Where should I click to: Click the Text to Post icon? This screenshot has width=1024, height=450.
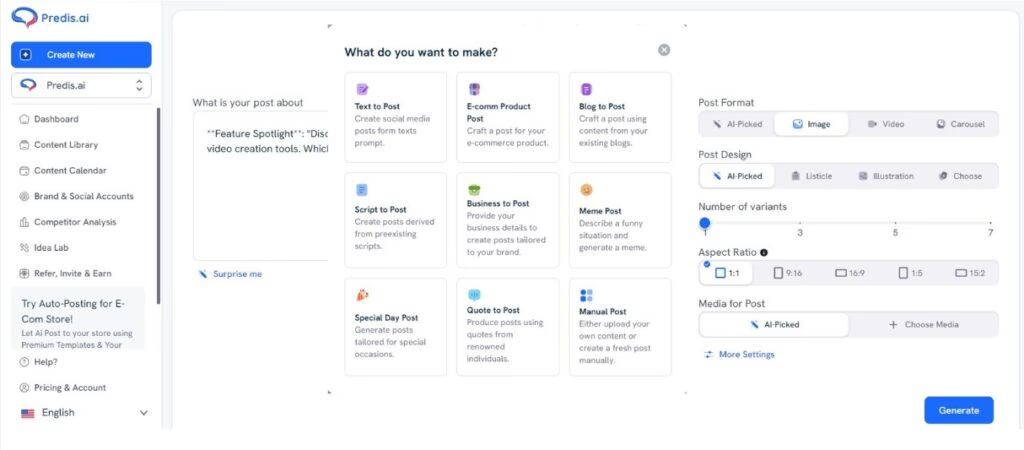tap(362, 89)
